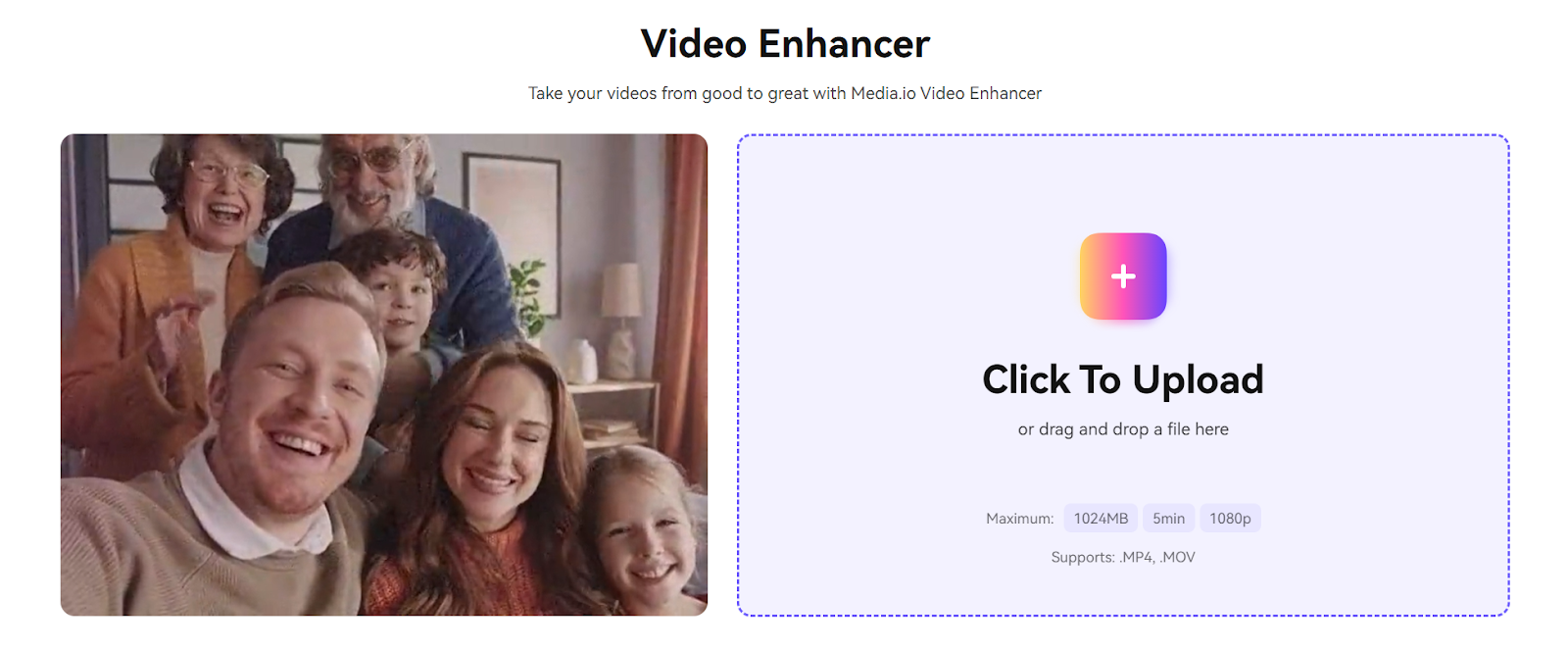Click the 5min duration limit badge

[1168, 519]
